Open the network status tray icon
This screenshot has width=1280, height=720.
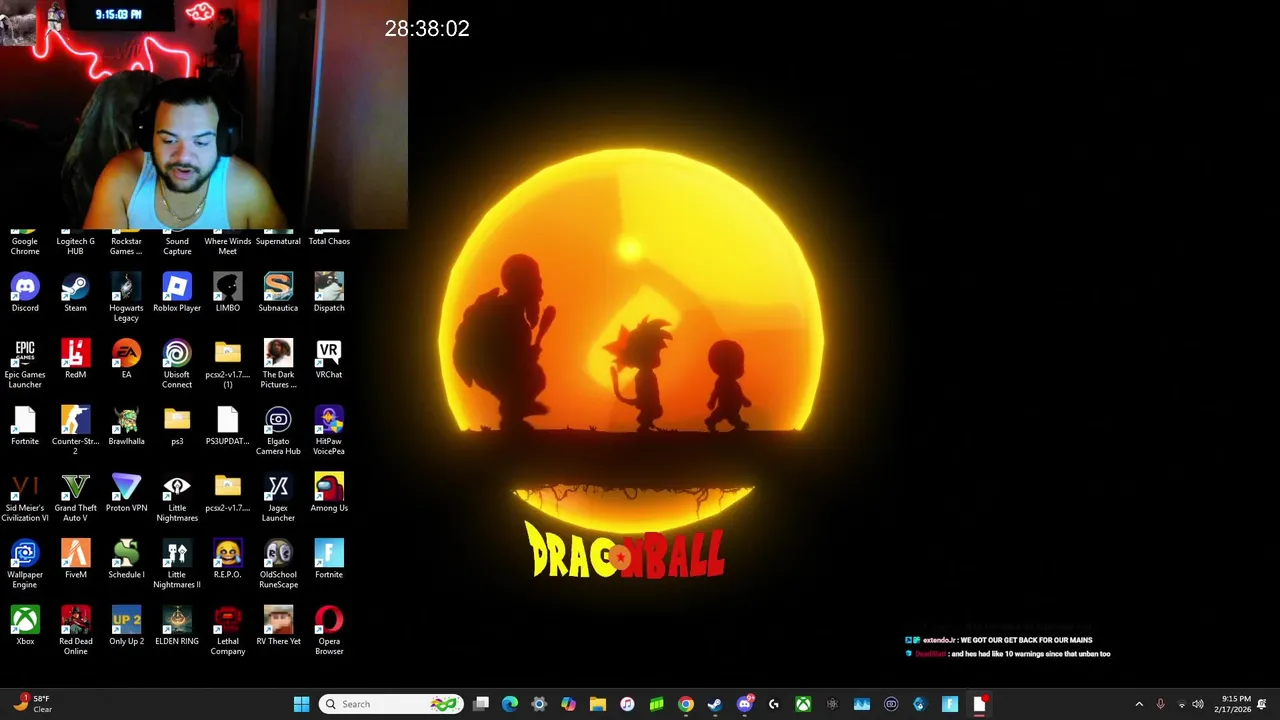1181,704
